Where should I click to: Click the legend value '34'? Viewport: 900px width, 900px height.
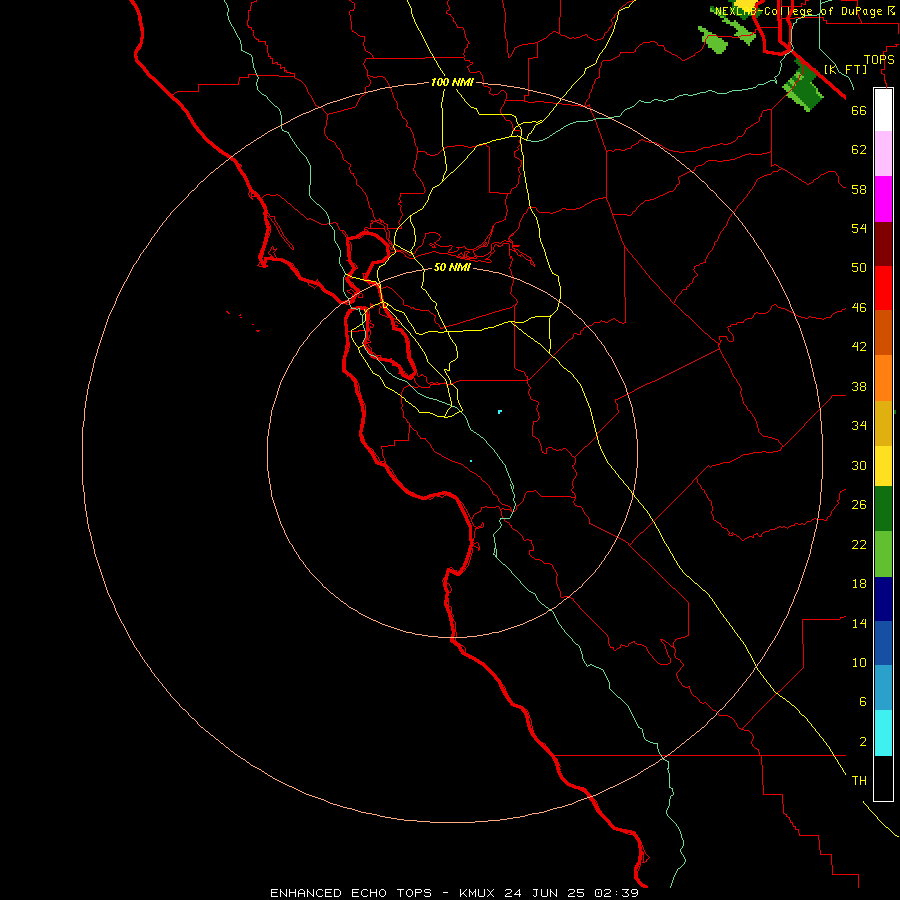859,426
